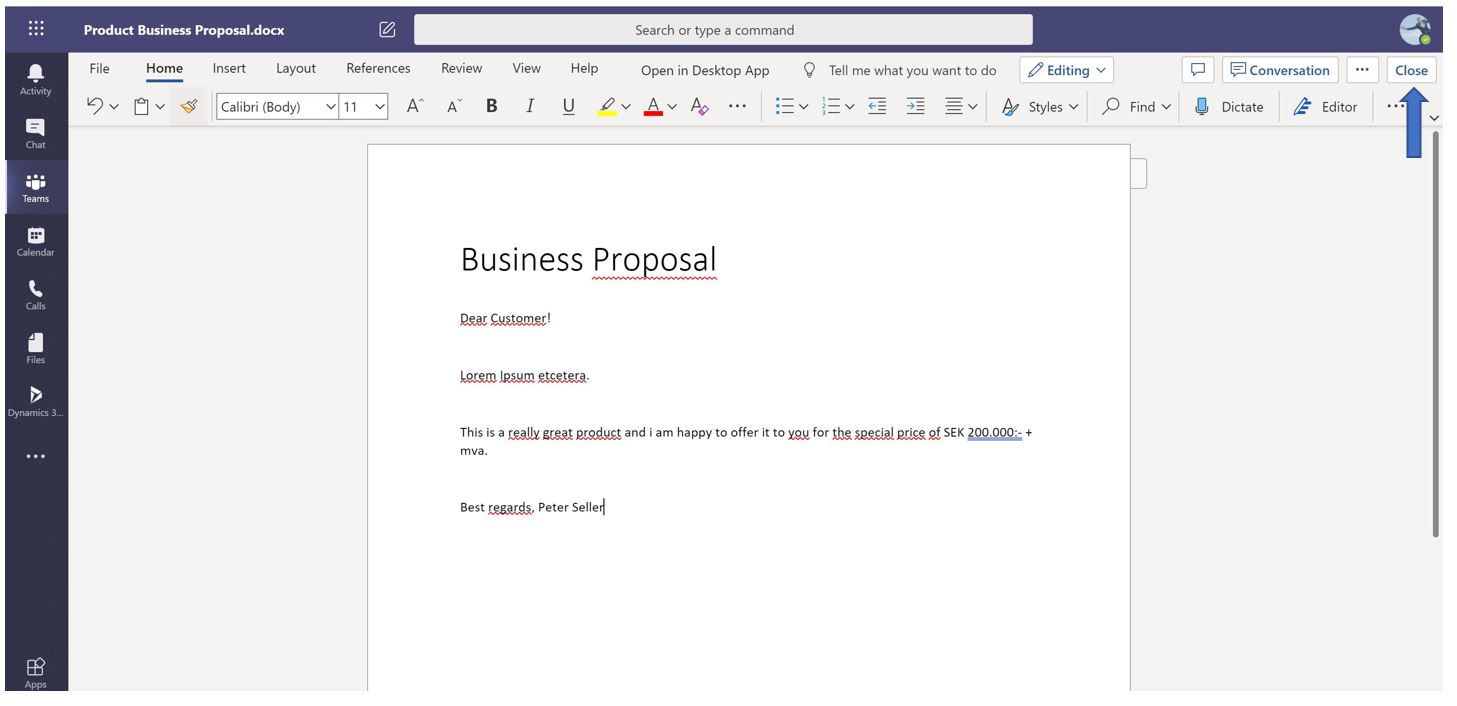Image resolution: width=1457 pixels, height=706 pixels.
Task: Switch to the Insert ribbon tab
Action: click(x=229, y=68)
